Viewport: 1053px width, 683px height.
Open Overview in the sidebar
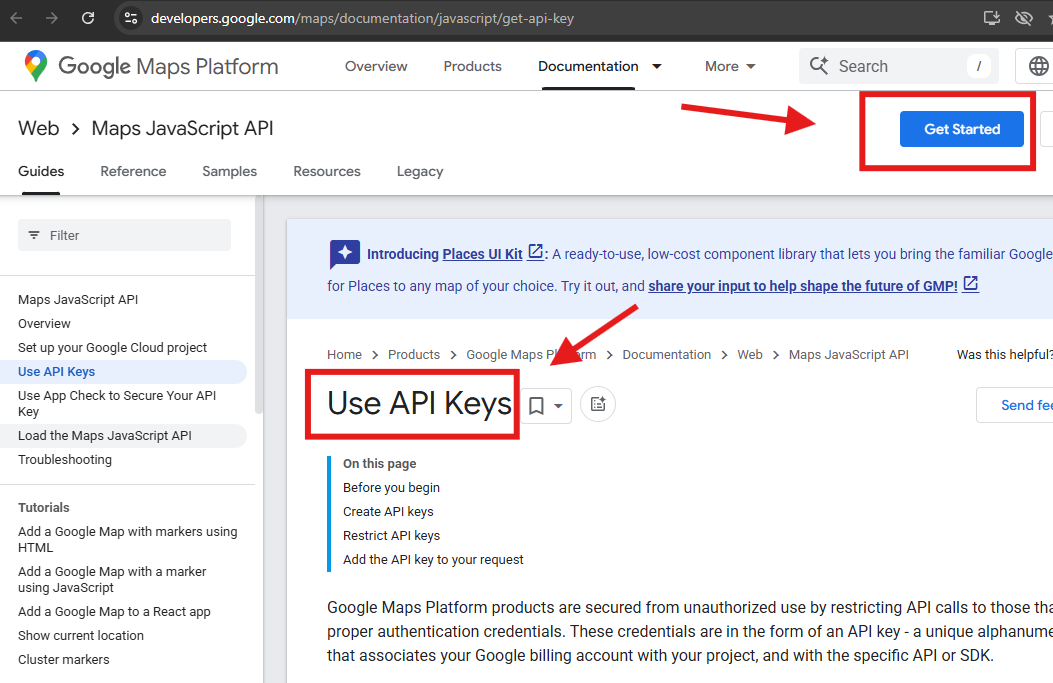tap(44, 324)
